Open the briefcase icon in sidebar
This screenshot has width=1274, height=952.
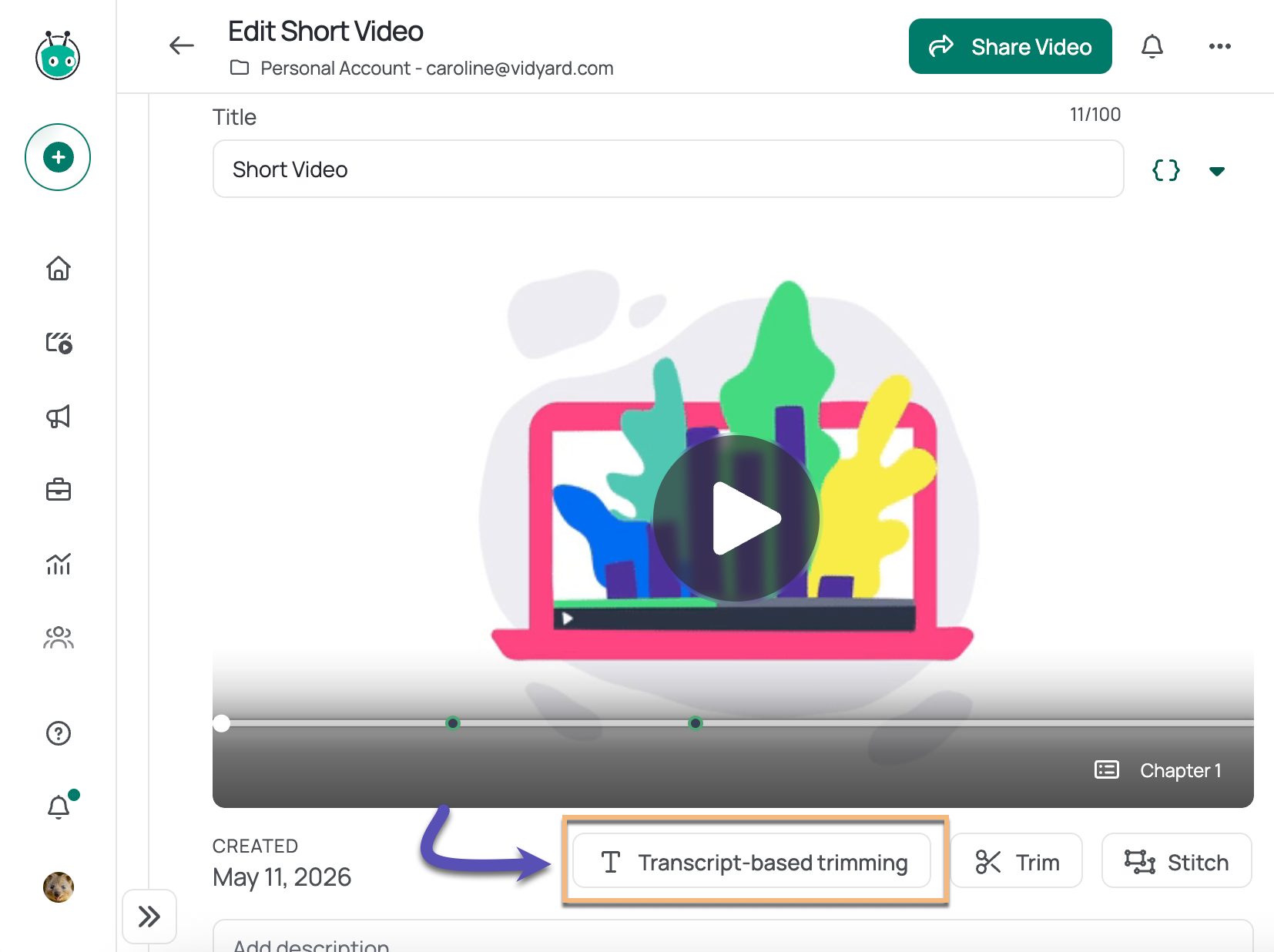59,490
